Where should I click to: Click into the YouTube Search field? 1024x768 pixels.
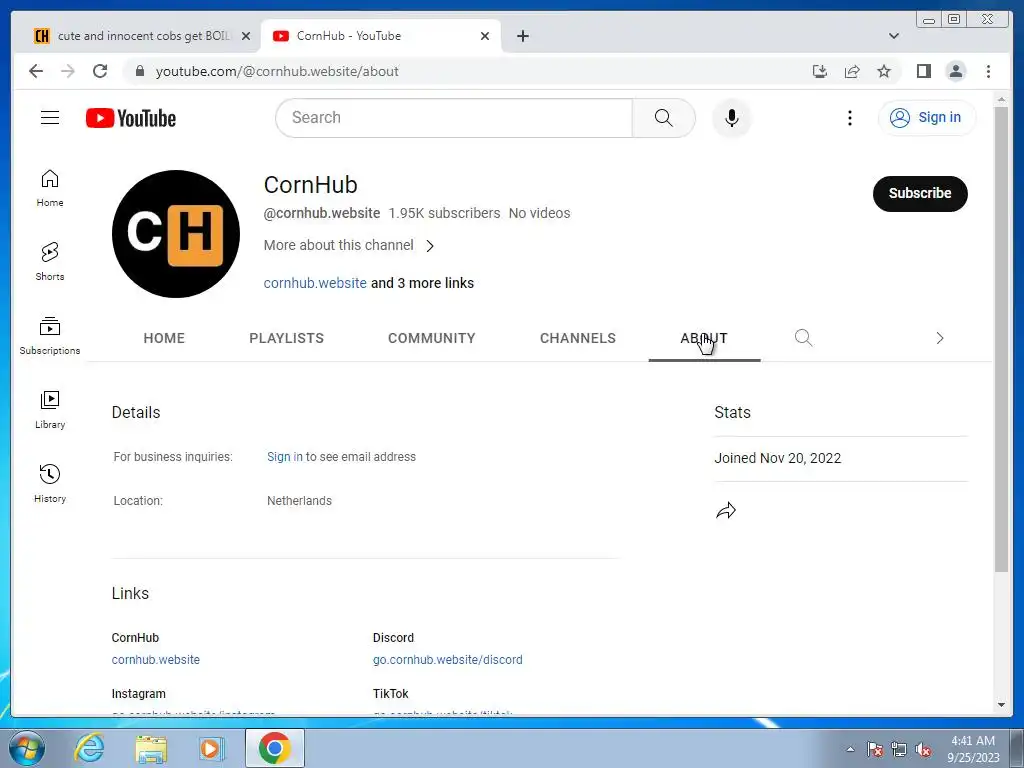(x=455, y=118)
